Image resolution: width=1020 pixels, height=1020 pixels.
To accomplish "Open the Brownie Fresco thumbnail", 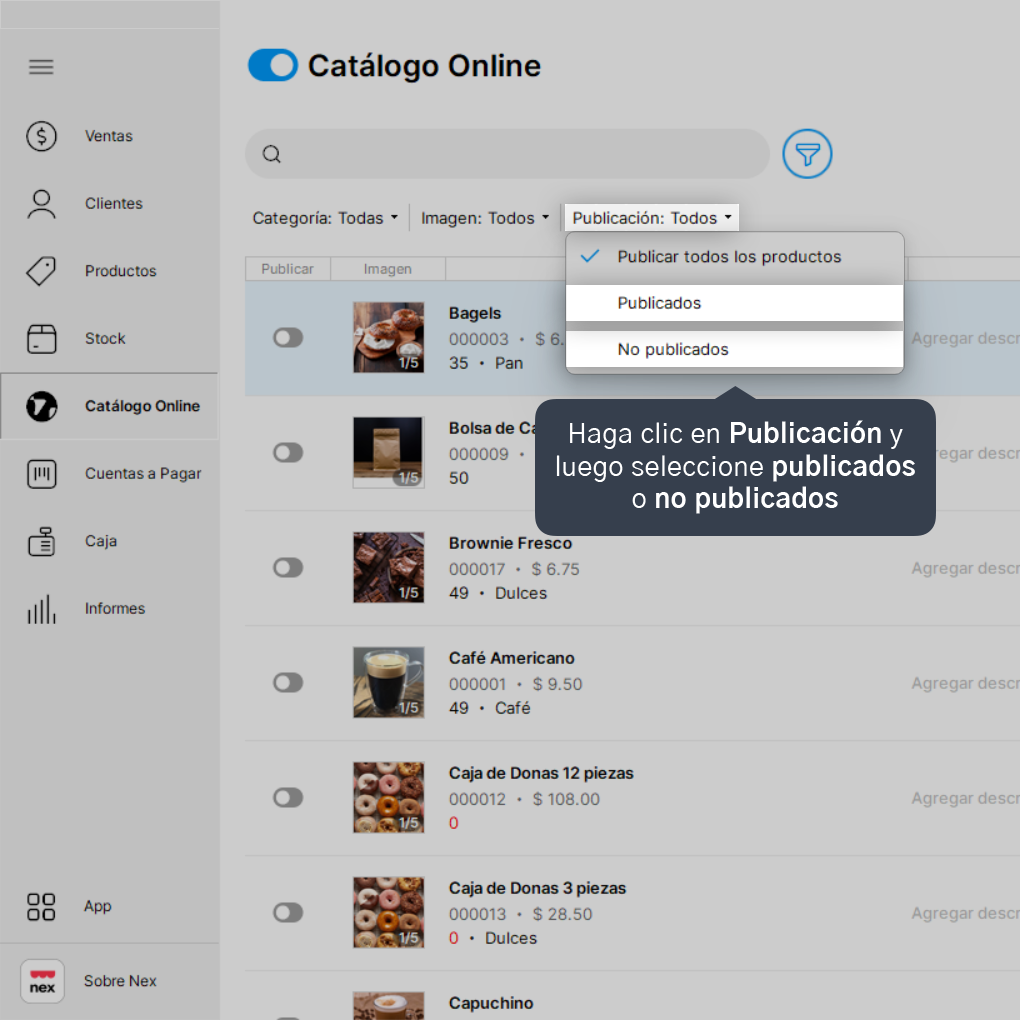I will pos(388,567).
